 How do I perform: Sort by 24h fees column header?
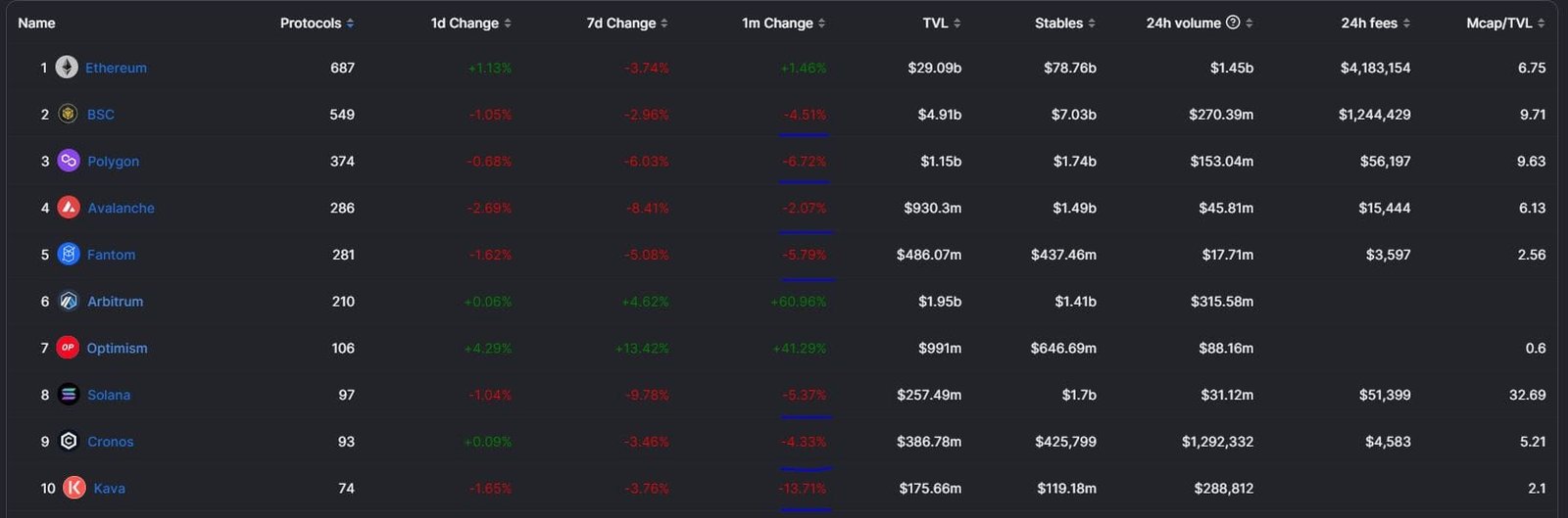click(1368, 24)
